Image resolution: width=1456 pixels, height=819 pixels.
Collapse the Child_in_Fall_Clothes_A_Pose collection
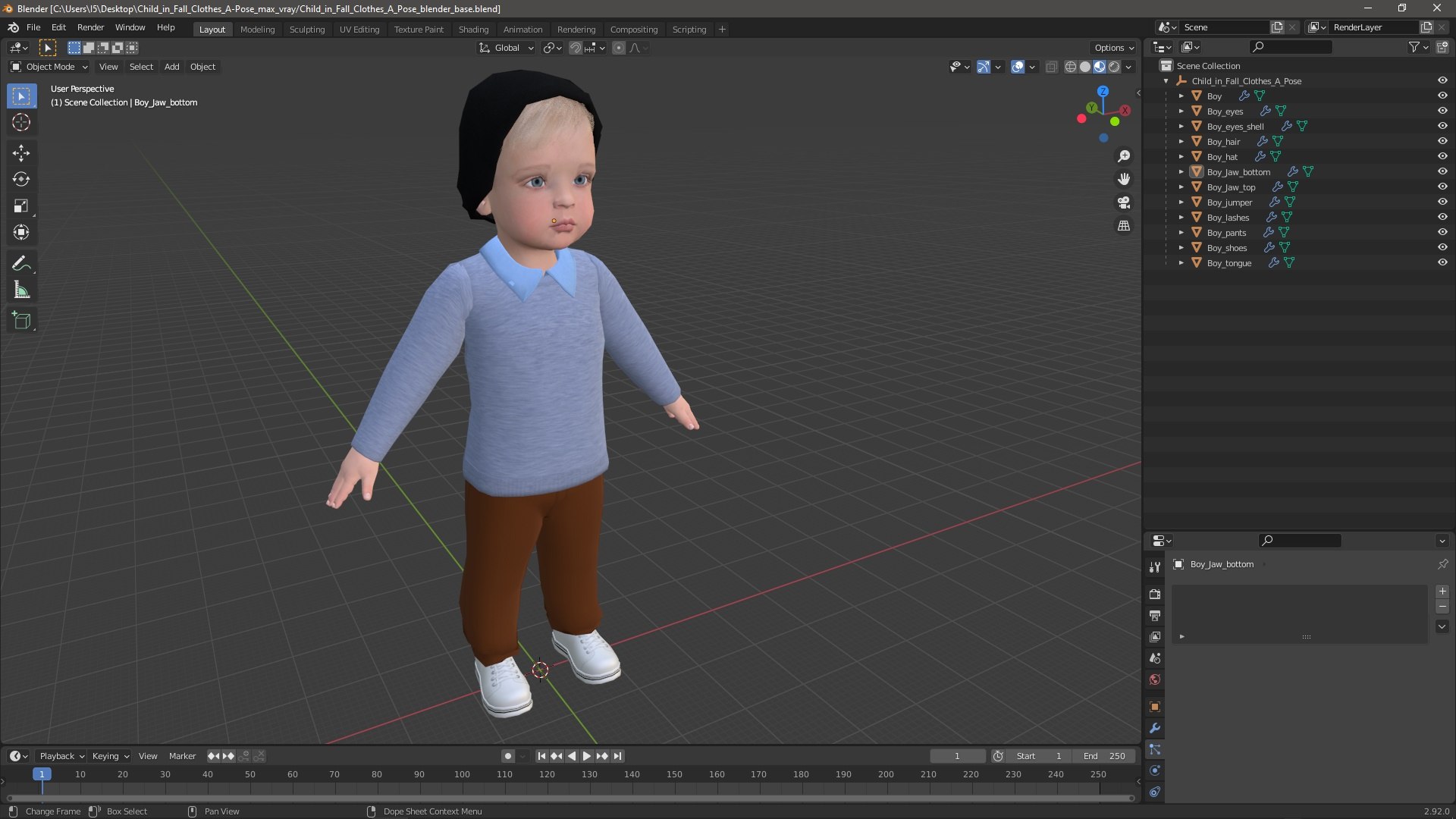1166,80
